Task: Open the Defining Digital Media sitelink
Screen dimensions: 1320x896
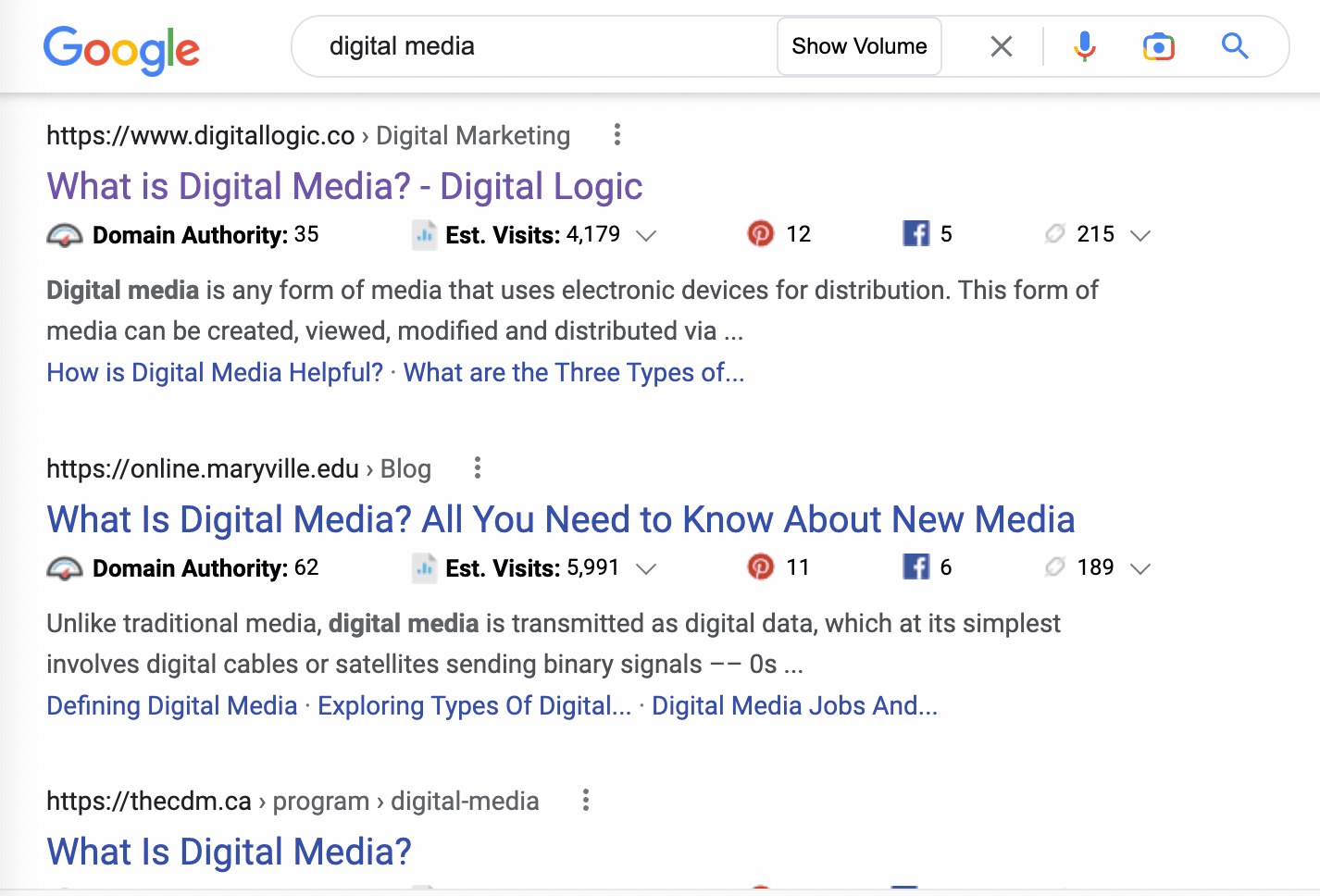Action: [171, 705]
